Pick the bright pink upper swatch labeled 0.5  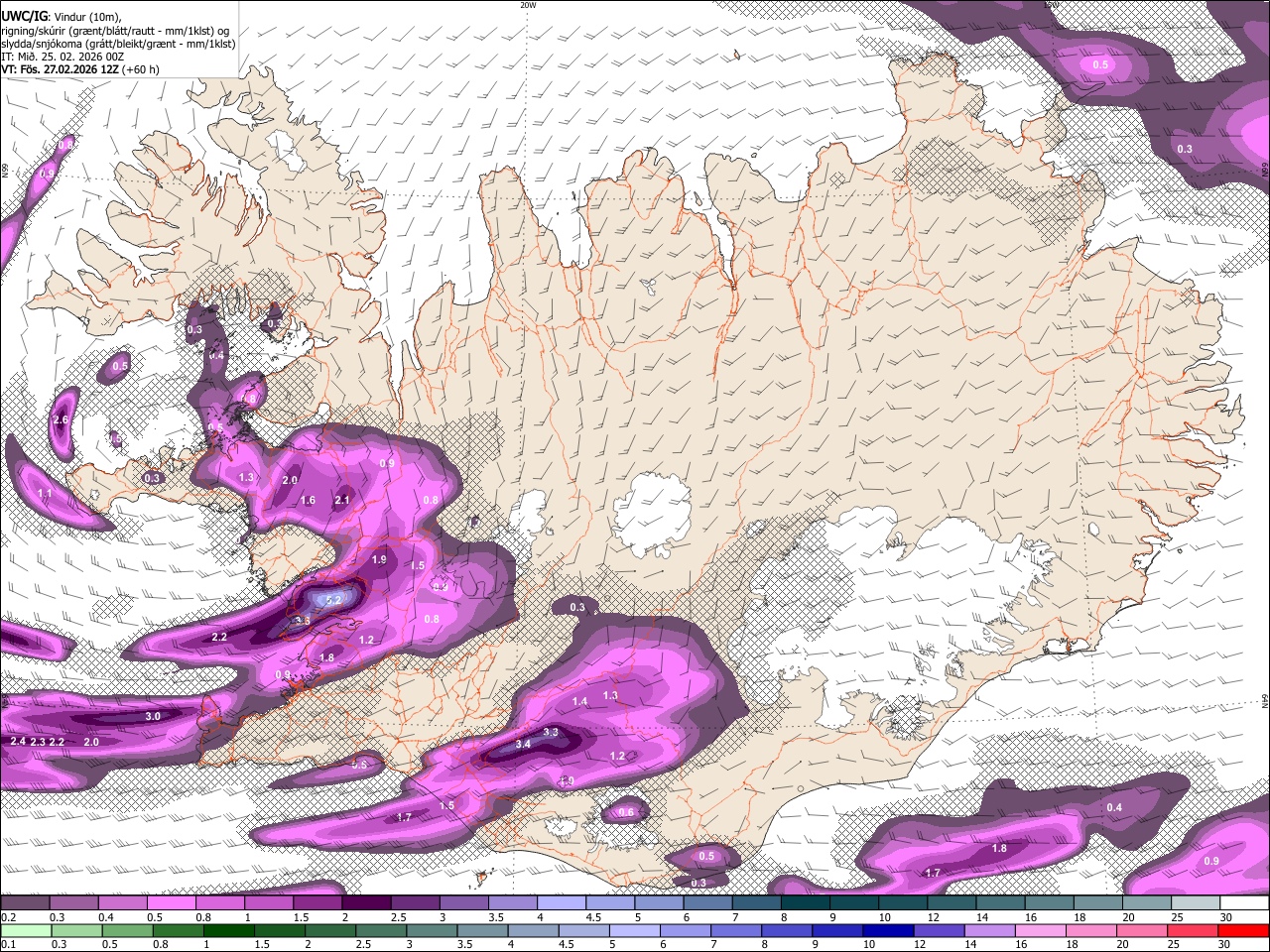coord(171,903)
